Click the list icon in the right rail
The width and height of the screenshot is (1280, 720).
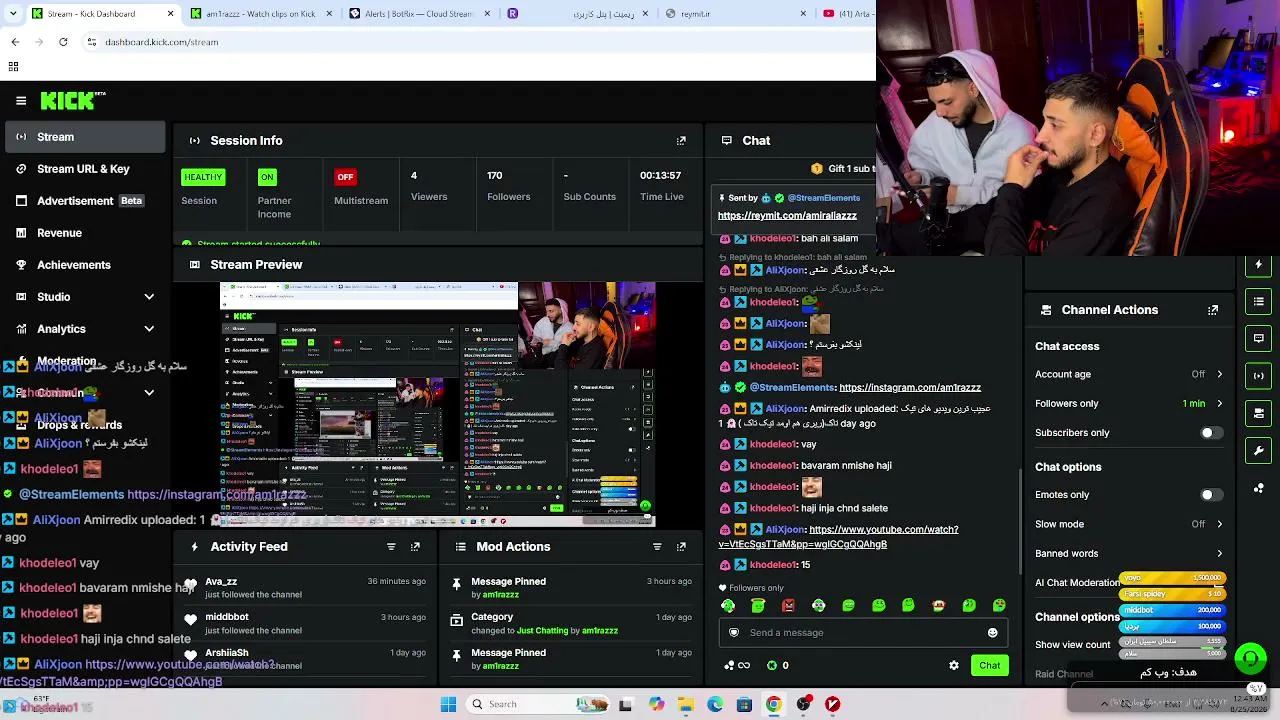click(1258, 301)
